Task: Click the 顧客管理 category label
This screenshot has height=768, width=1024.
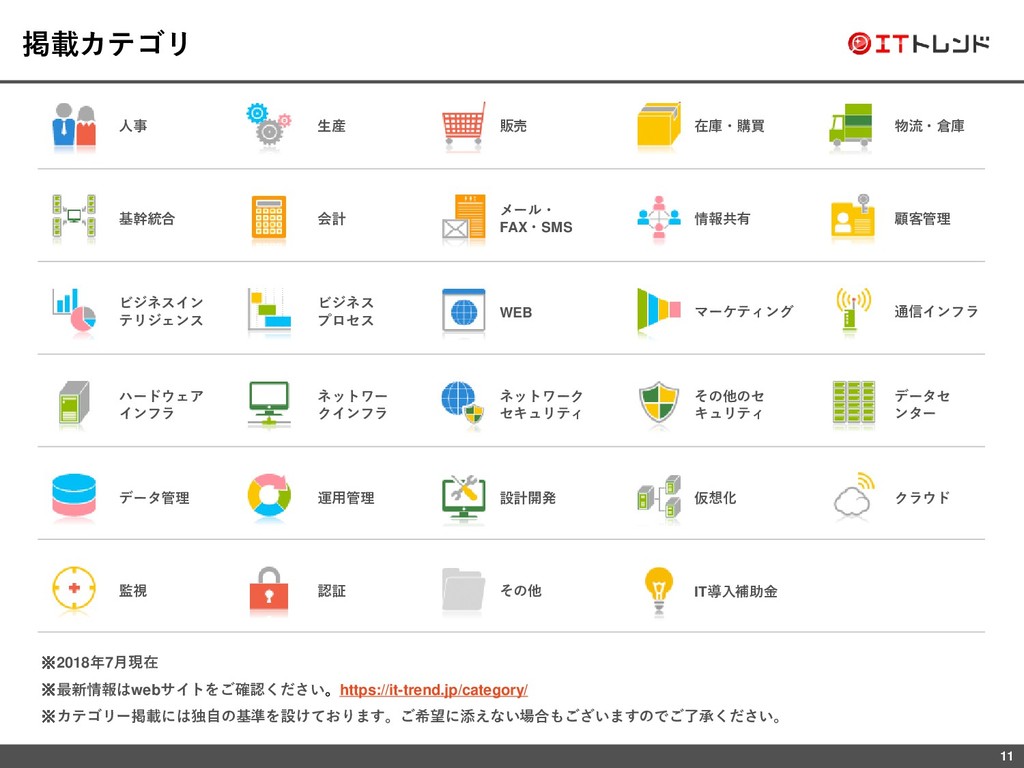Action: (922, 219)
